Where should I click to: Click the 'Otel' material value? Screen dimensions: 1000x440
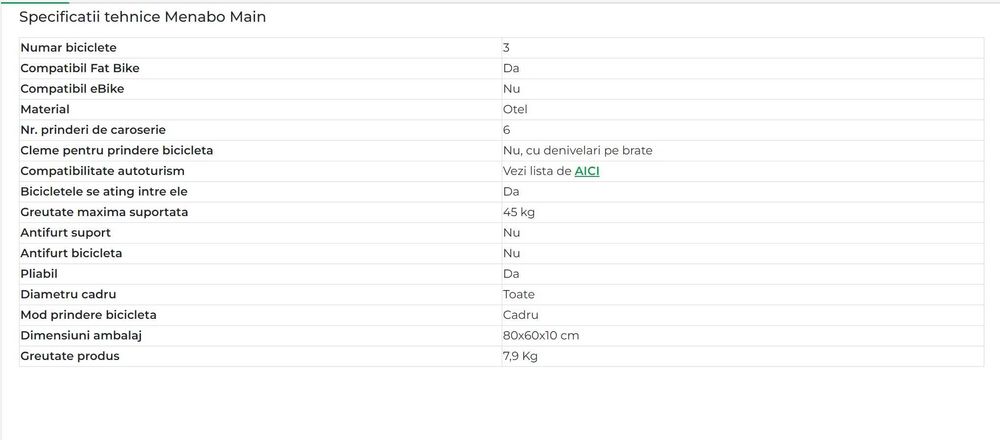515,109
